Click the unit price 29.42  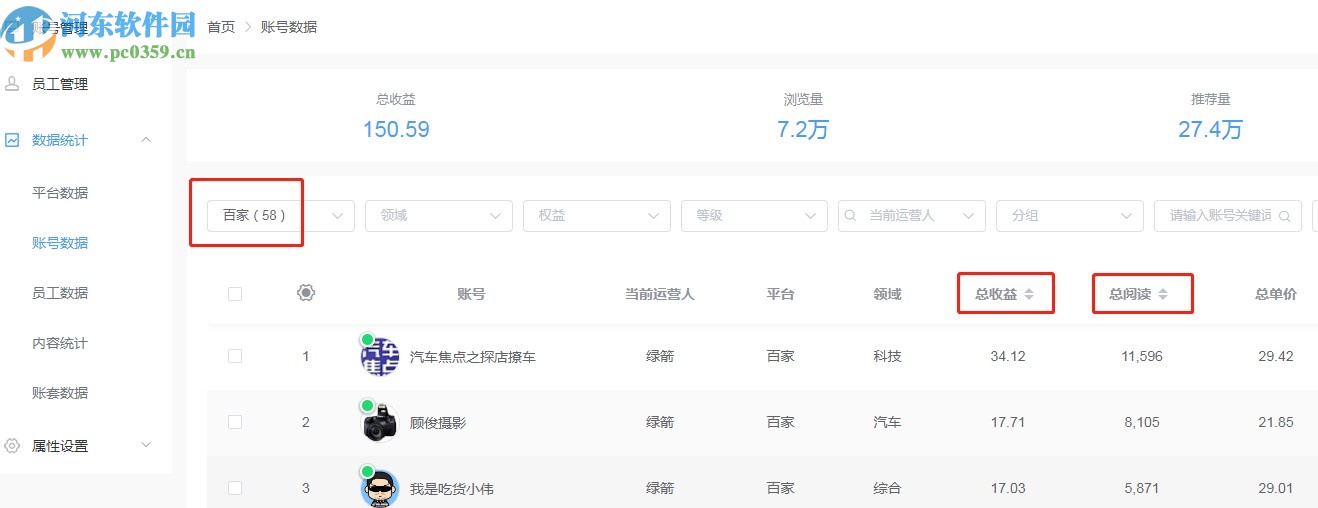[x=1276, y=356]
